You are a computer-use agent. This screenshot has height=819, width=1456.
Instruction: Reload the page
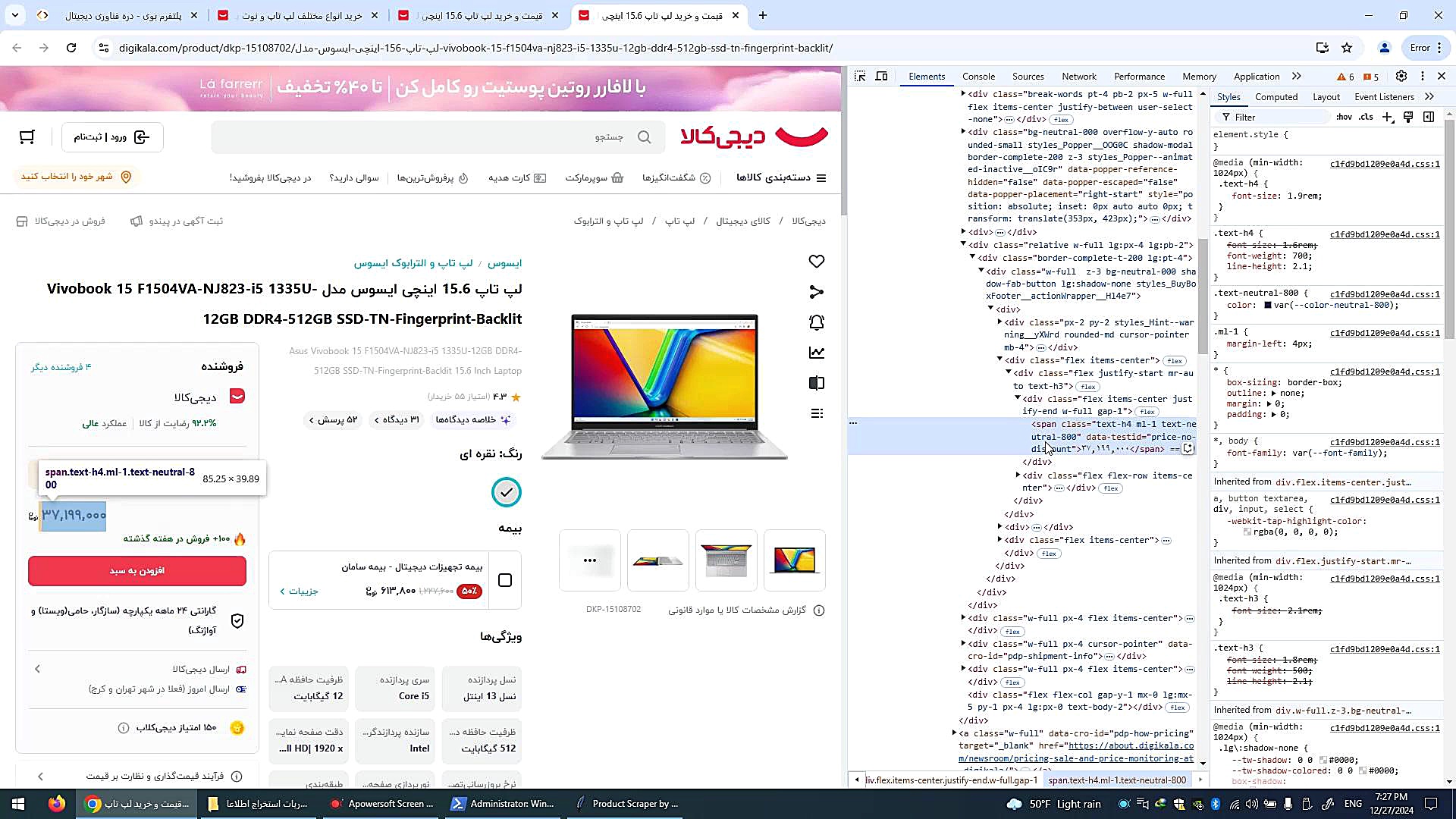[x=71, y=48]
